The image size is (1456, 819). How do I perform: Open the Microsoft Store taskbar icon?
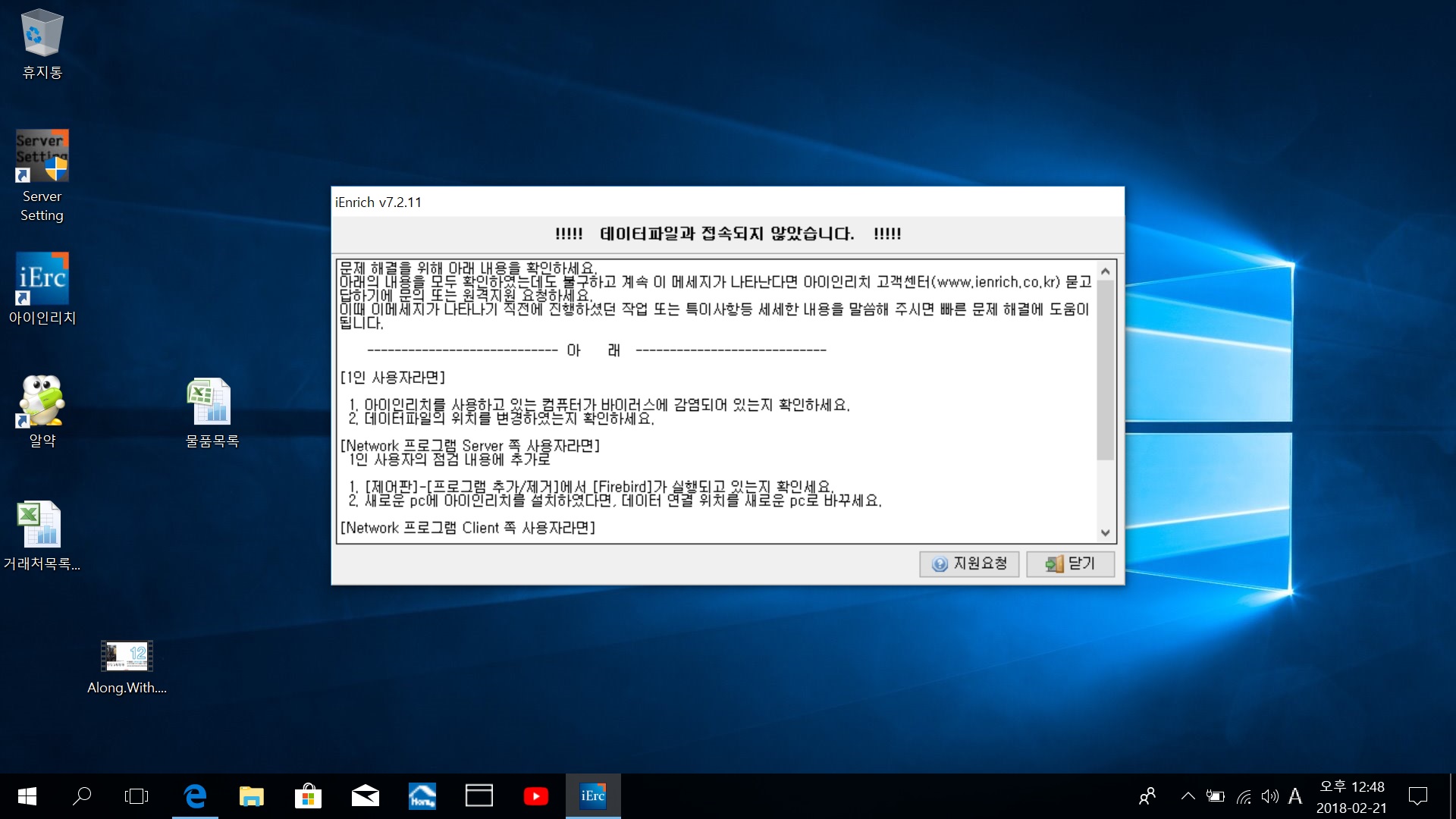click(x=308, y=795)
